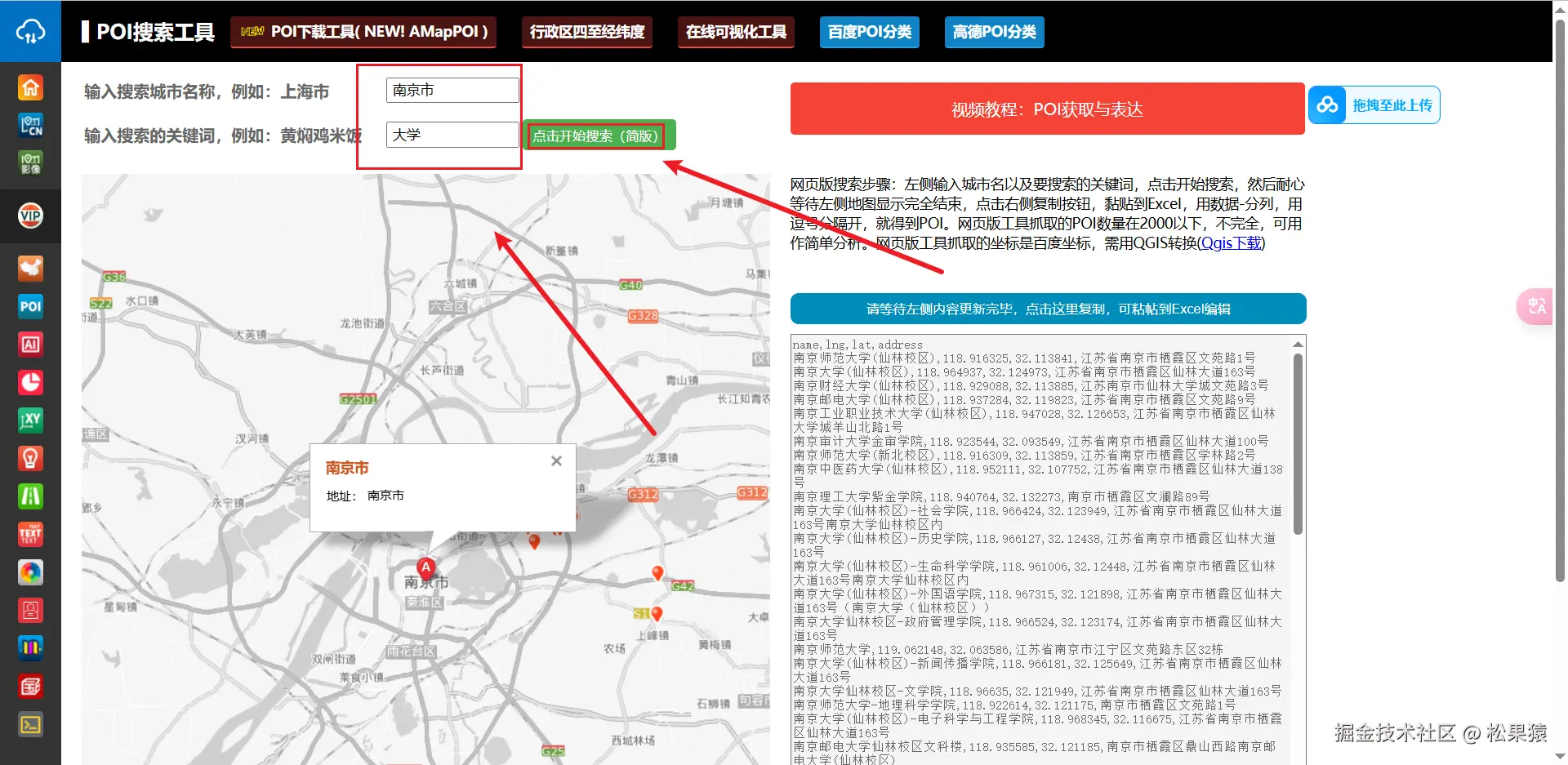Open the color wheel icon
This screenshot has height=765, width=1568.
click(30, 572)
